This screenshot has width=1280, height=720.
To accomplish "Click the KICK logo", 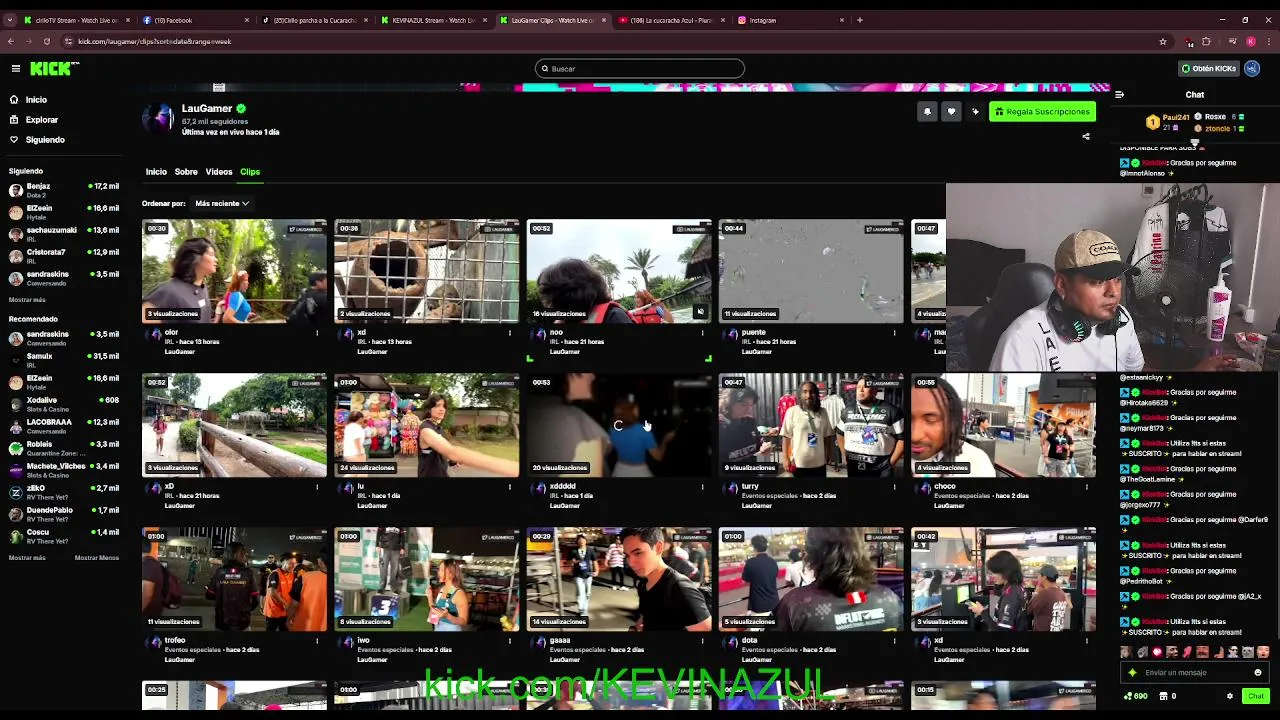I will [54, 68].
